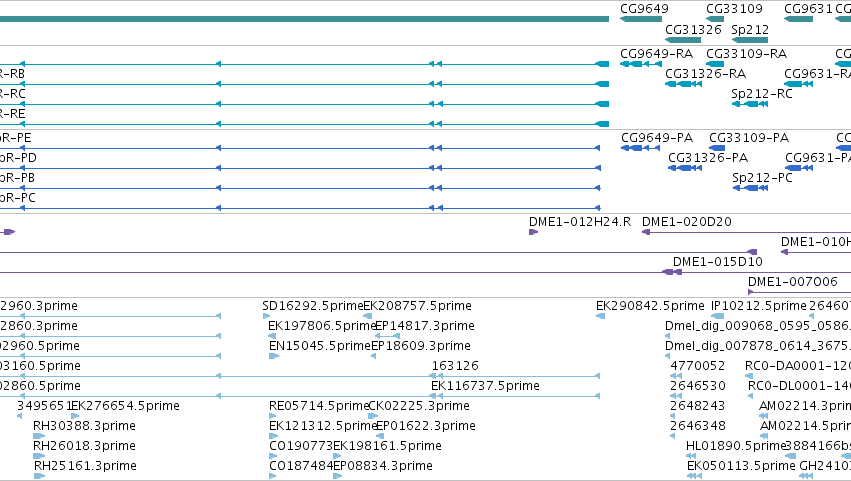The image size is (851, 481).
Task: Click the 4770052 feature label
Action: point(697,366)
